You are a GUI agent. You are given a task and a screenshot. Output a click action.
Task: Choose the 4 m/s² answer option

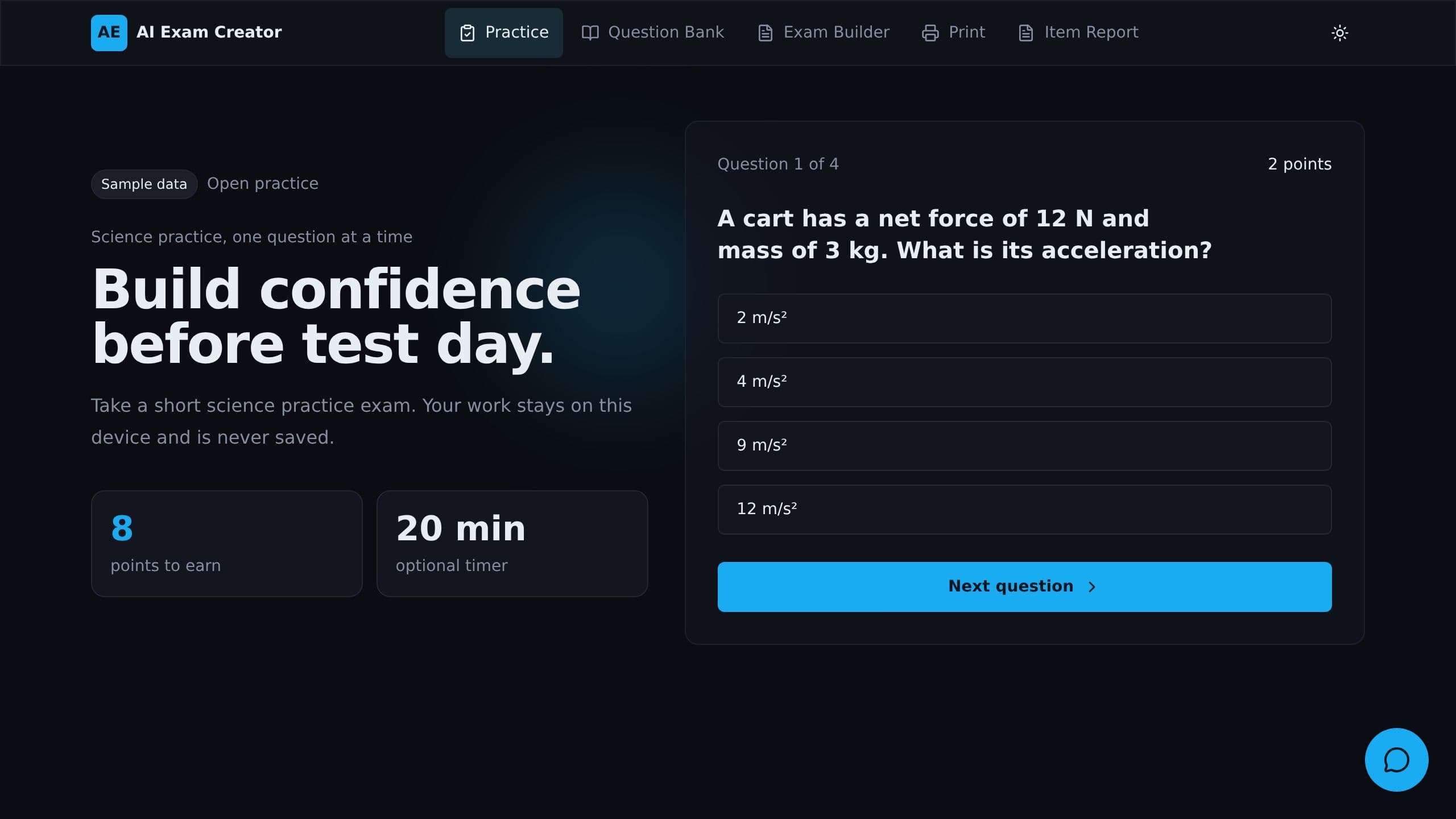tap(1024, 382)
